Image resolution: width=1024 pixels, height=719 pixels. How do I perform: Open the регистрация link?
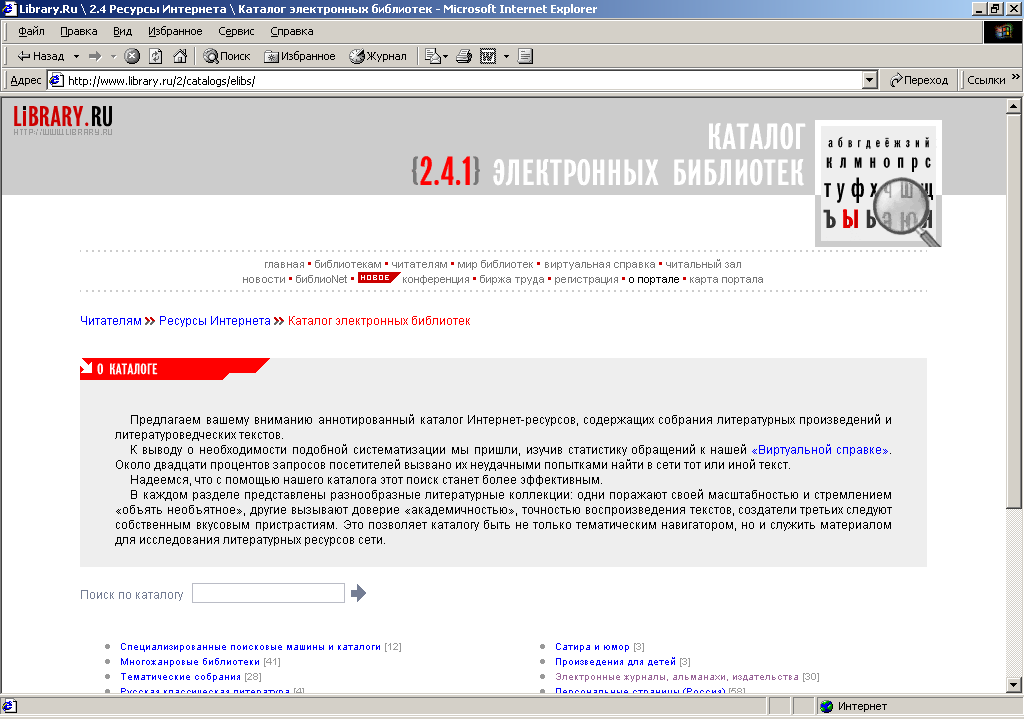tap(586, 280)
